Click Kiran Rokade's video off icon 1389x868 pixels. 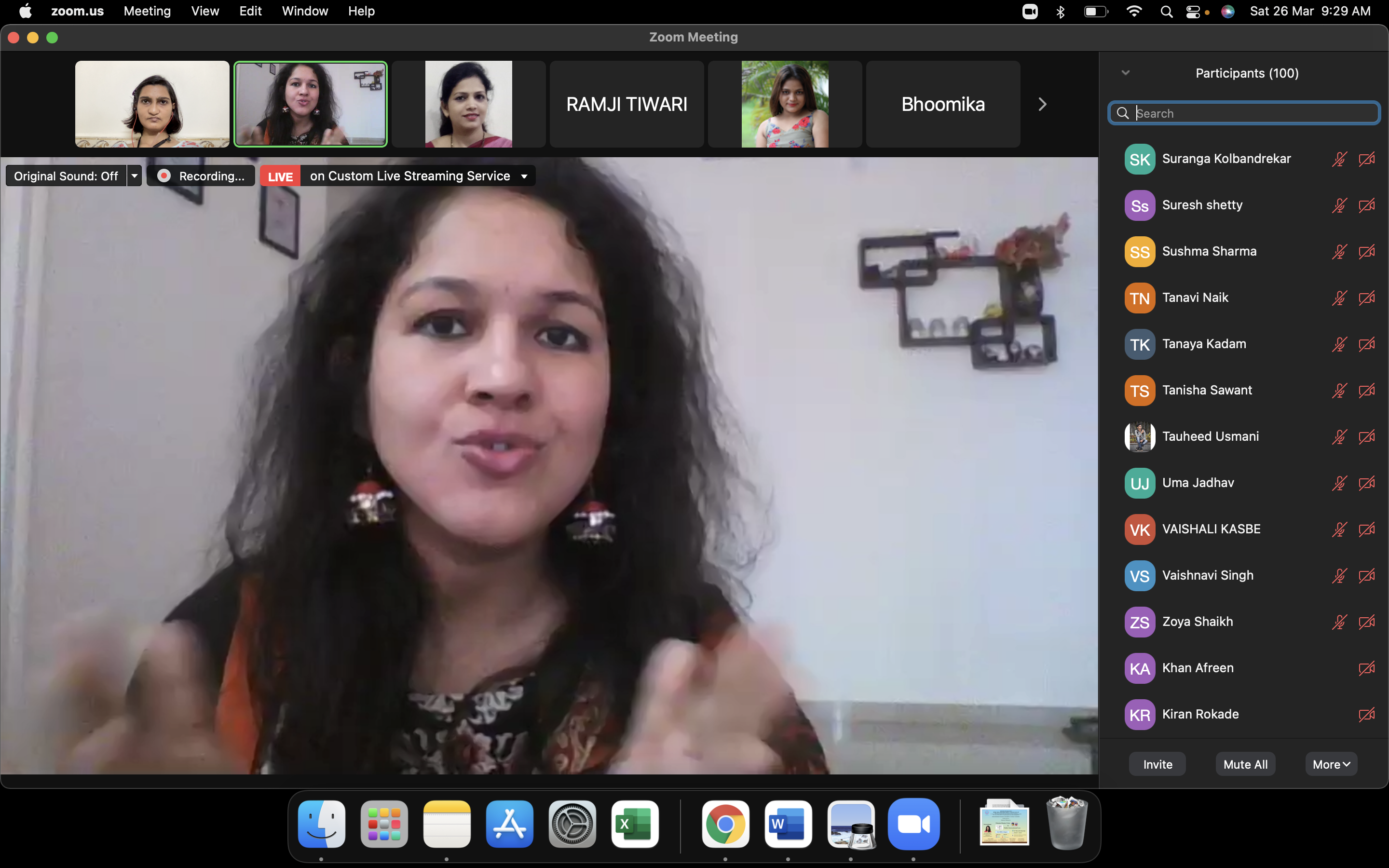1367,715
